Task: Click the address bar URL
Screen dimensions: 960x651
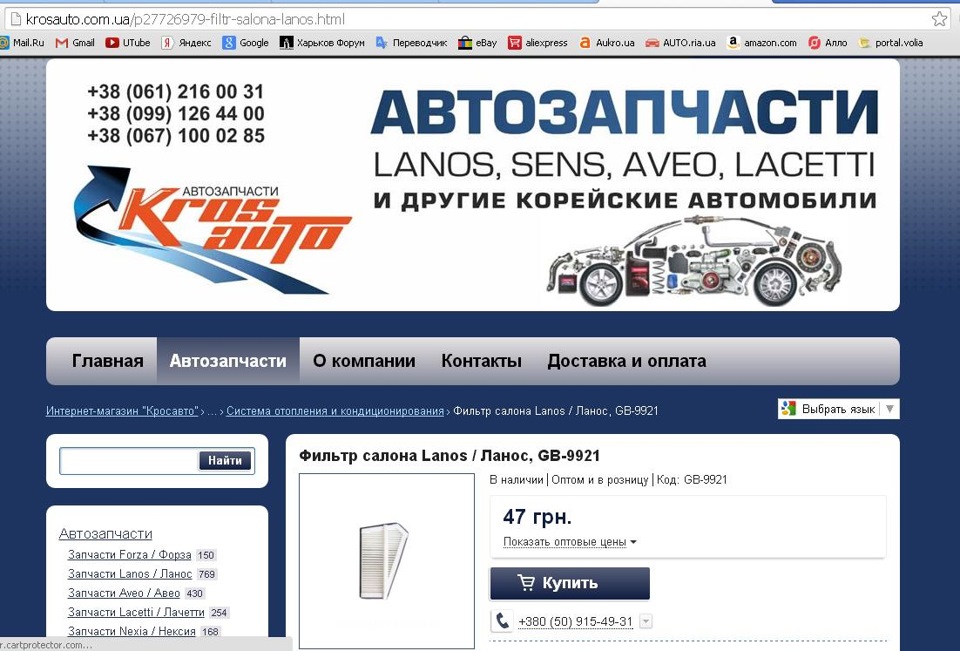Action: point(186,20)
